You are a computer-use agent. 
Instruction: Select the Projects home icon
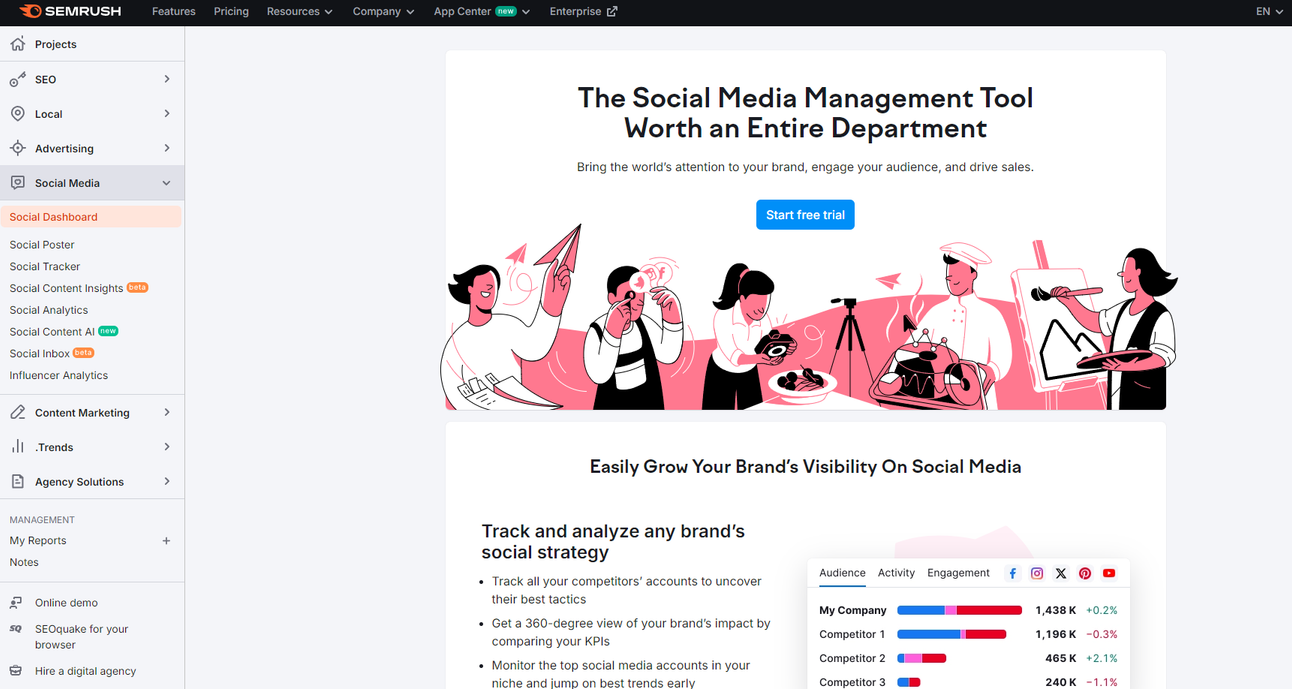[x=17, y=44]
